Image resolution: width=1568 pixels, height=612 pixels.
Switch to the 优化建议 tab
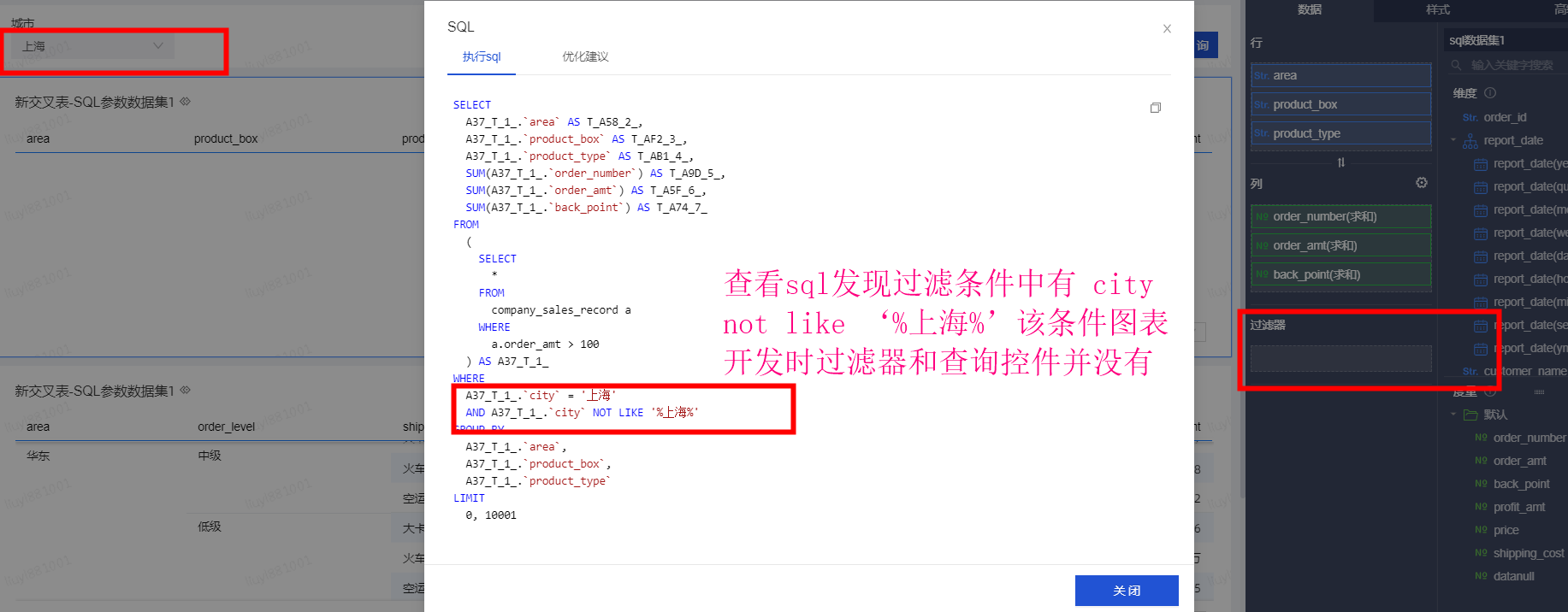(585, 56)
